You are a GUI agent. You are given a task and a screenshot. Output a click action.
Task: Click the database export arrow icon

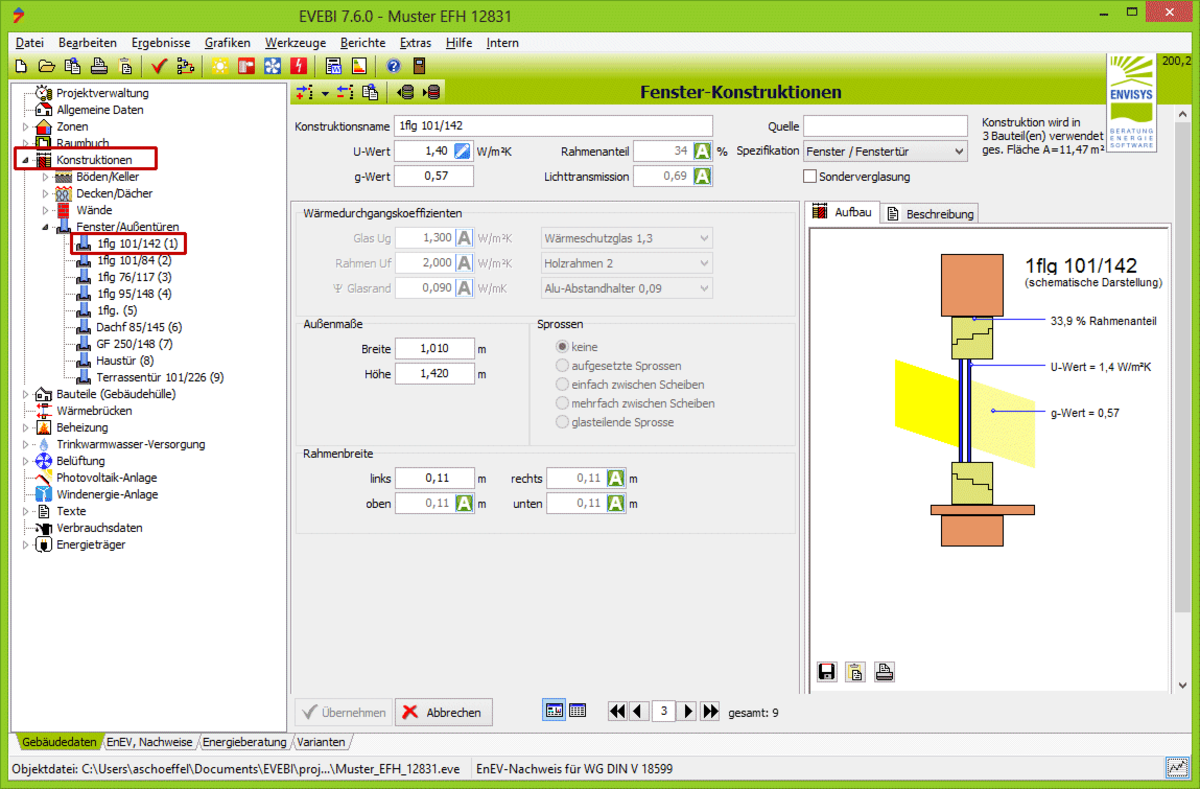[x=432, y=93]
